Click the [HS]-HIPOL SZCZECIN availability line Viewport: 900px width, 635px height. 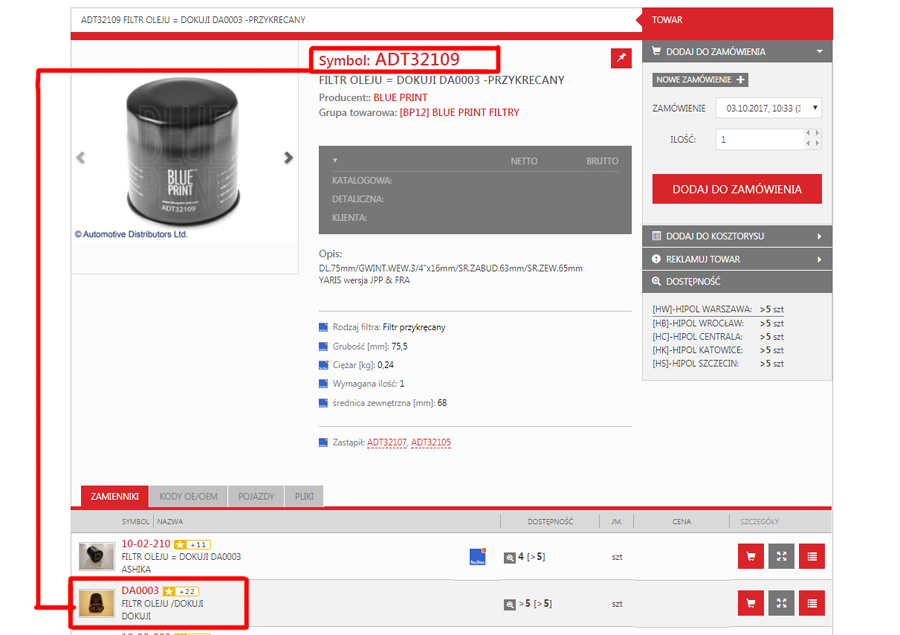click(718, 364)
